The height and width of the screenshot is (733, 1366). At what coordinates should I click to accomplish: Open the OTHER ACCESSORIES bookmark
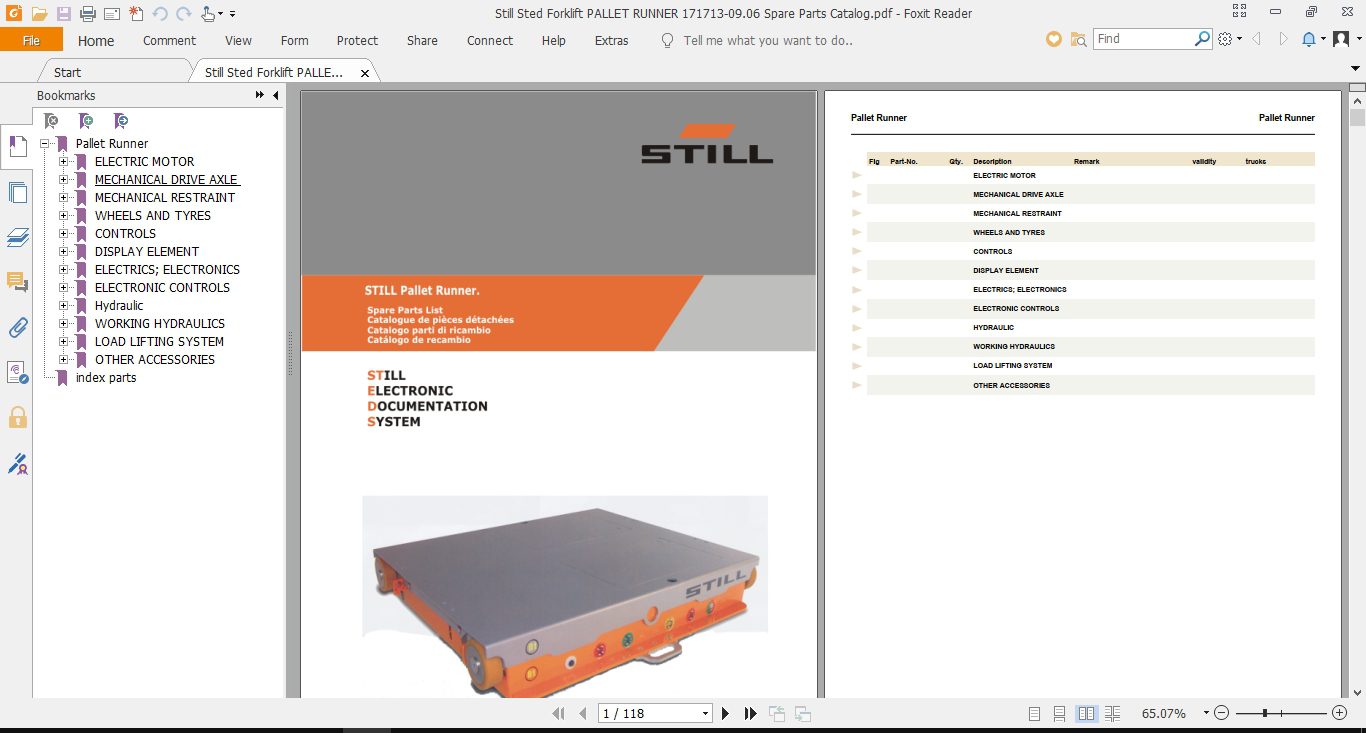(155, 360)
